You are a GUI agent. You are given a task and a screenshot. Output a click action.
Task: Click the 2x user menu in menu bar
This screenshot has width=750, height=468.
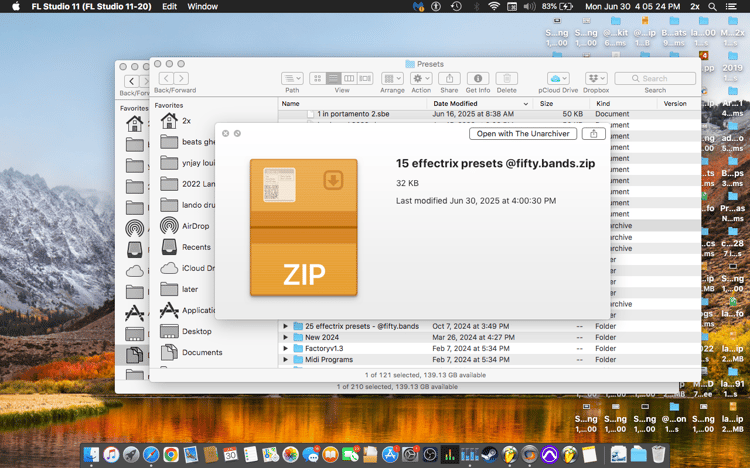click(695, 7)
